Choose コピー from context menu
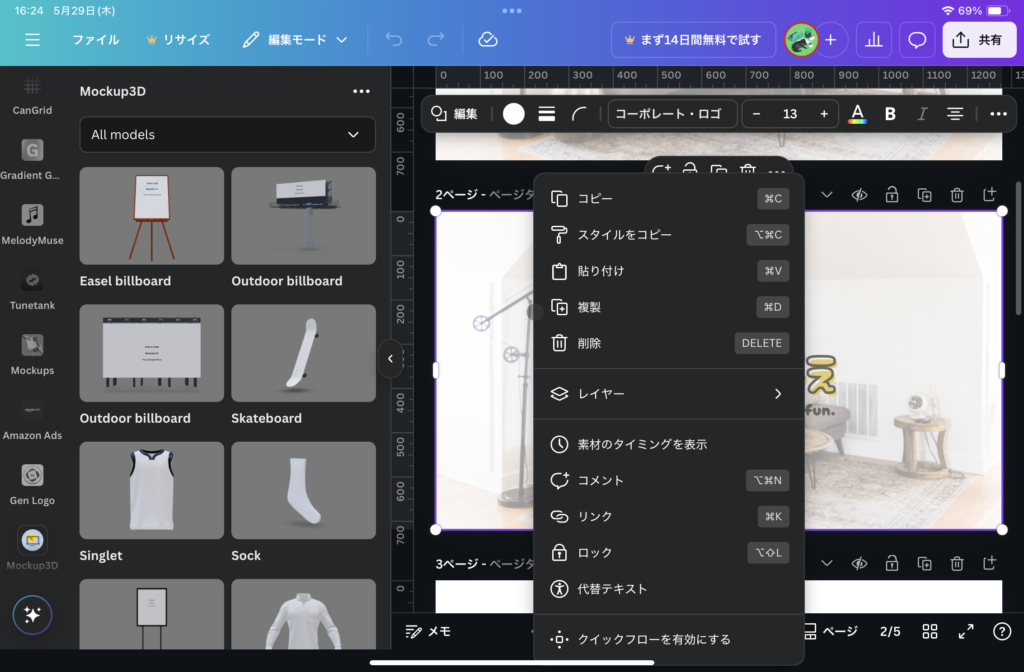The image size is (1024, 672). click(669, 199)
